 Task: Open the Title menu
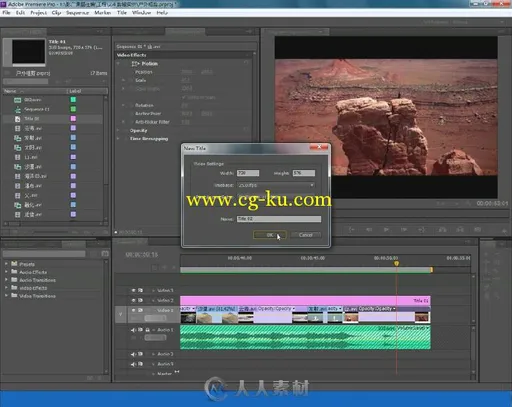pyautogui.click(x=122, y=13)
